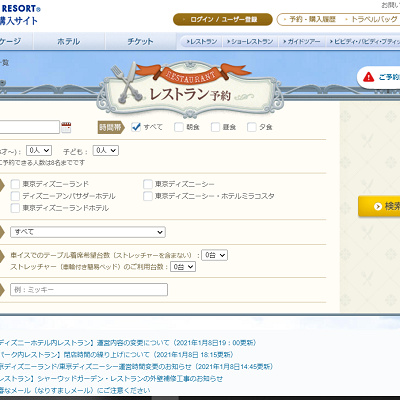Open the ストレッチャー count dropdown

point(183,267)
